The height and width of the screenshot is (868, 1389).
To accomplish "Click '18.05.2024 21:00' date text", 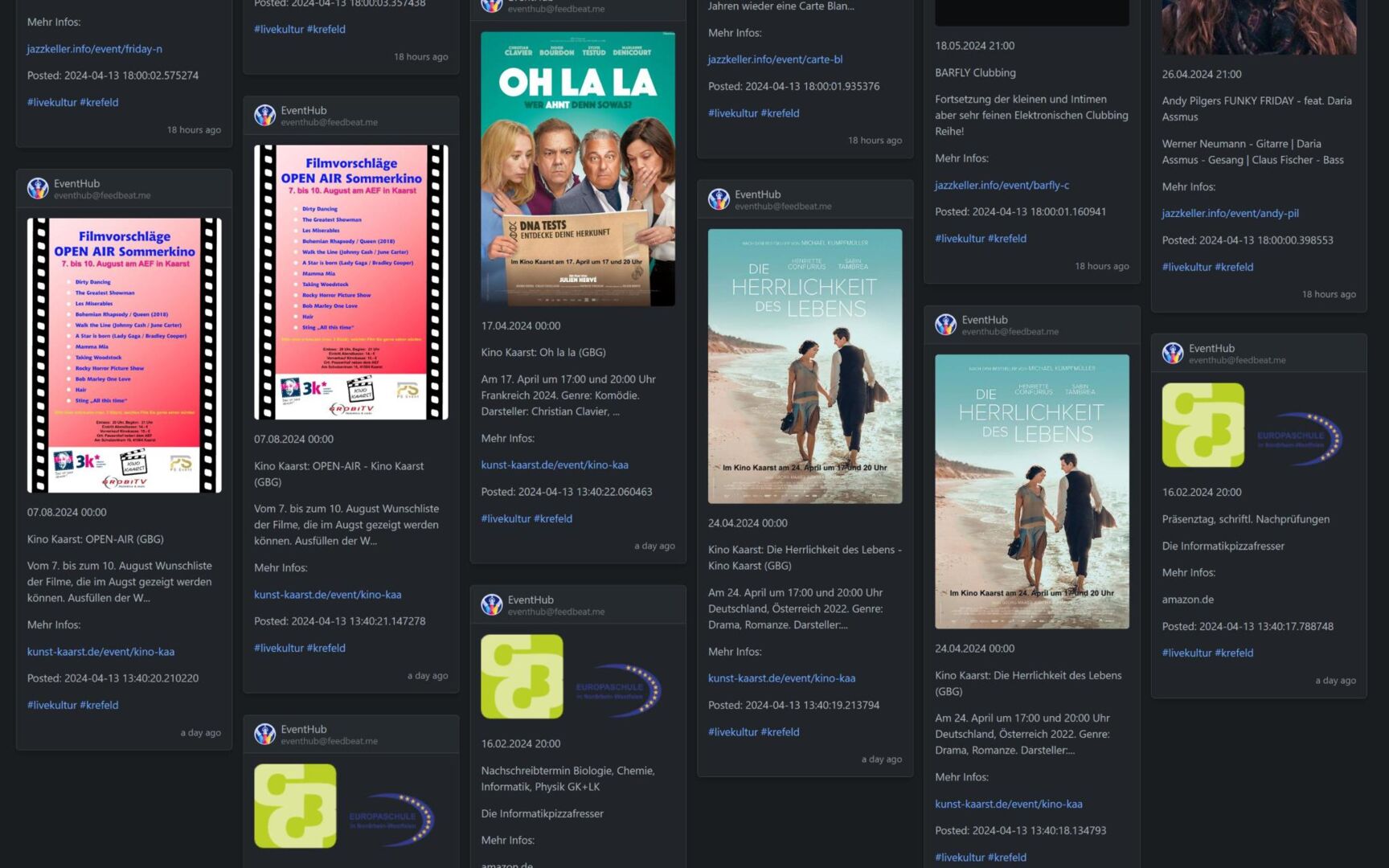I will 974,46.
